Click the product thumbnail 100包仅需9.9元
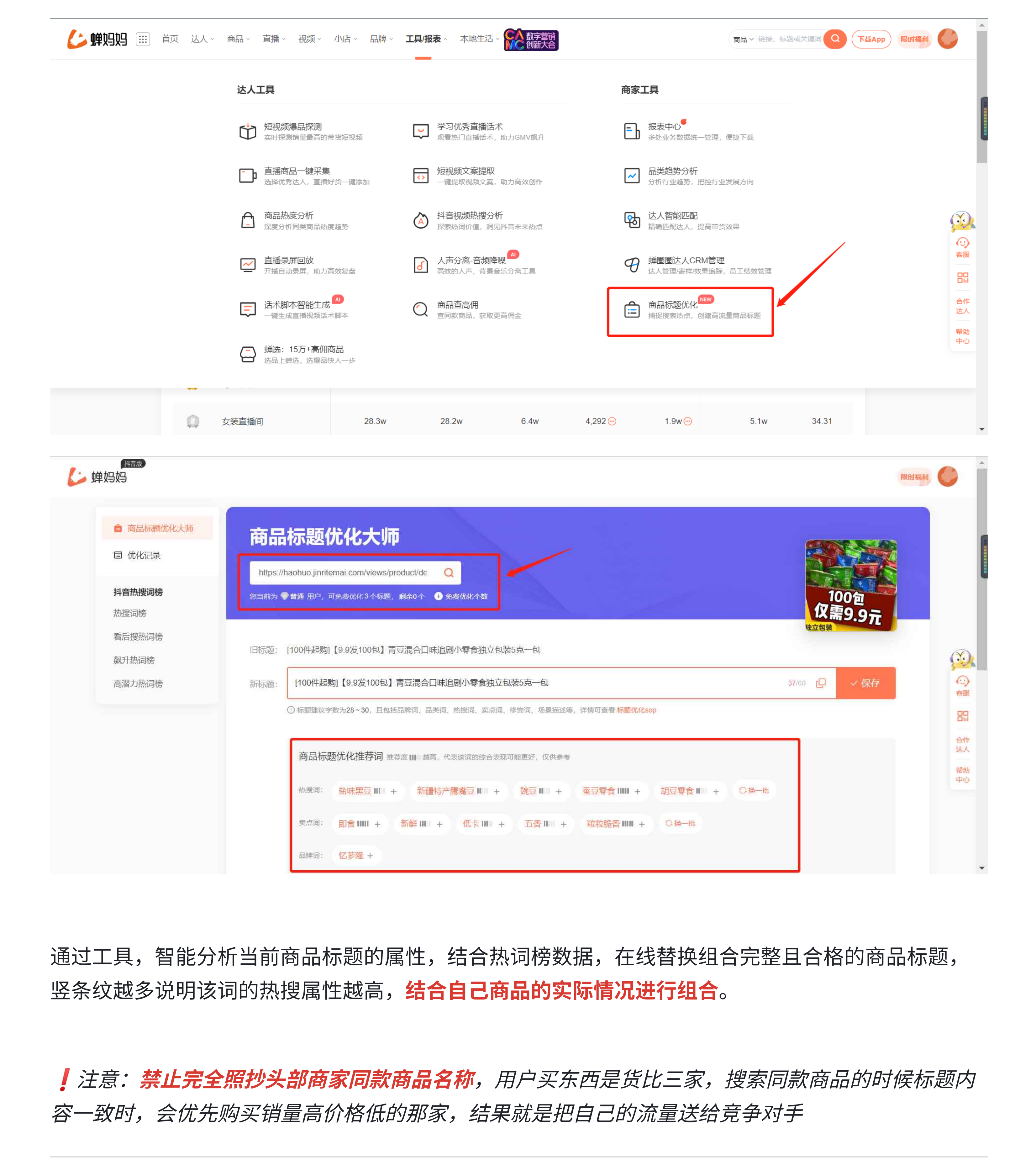The width and height of the screenshot is (1036, 1176). click(851, 585)
